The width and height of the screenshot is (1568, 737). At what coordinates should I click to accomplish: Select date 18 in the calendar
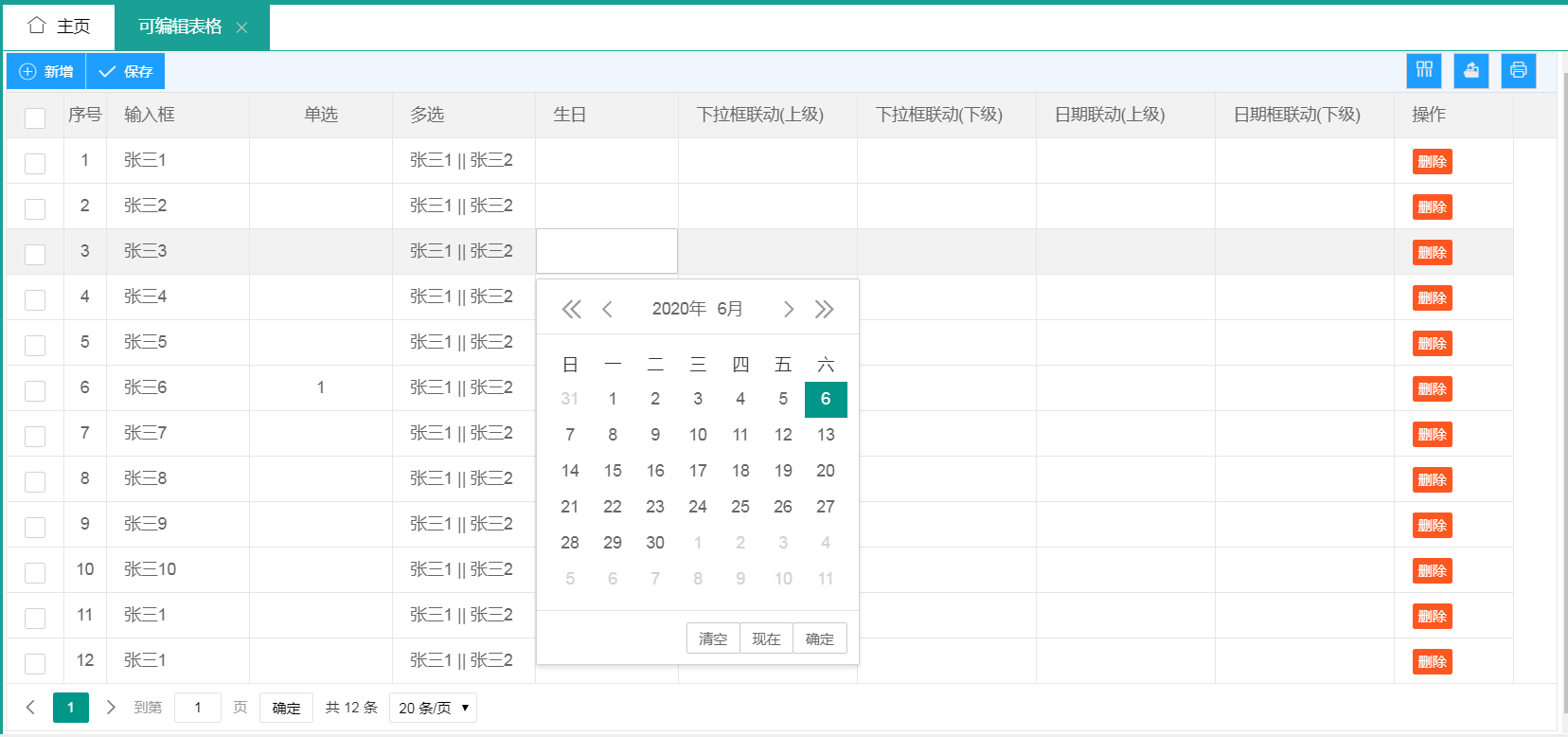(740, 471)
